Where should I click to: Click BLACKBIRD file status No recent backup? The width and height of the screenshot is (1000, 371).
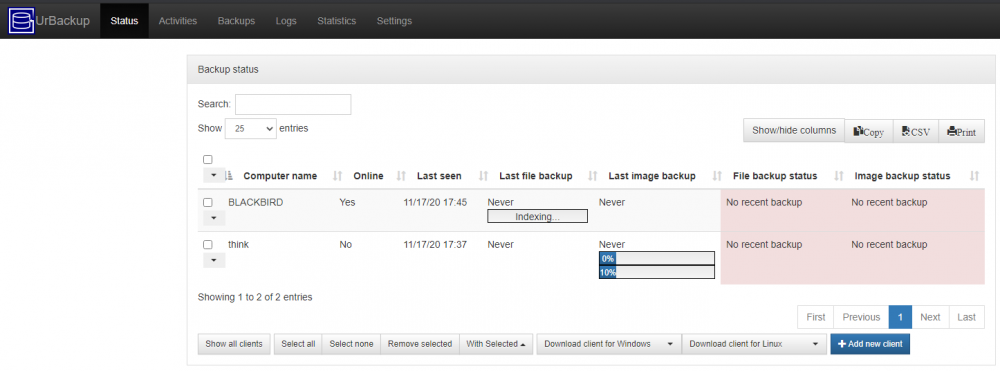764,203
